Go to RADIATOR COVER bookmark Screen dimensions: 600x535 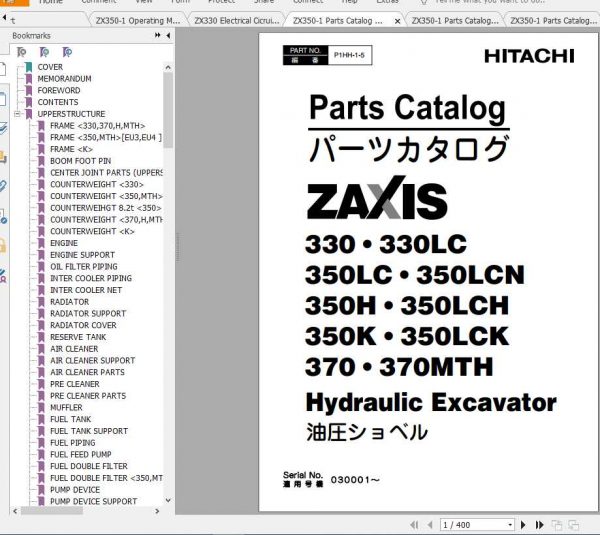[83, 325]
